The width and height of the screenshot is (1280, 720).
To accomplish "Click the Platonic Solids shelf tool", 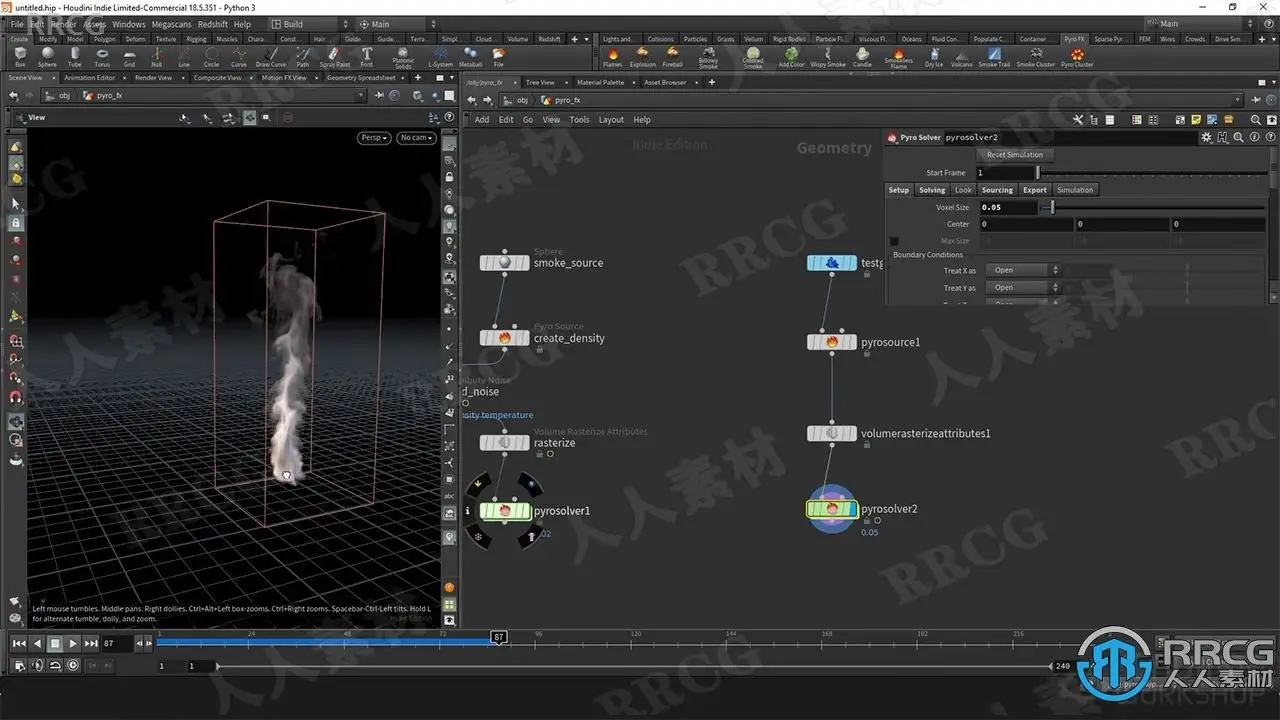I will [403, 55].
